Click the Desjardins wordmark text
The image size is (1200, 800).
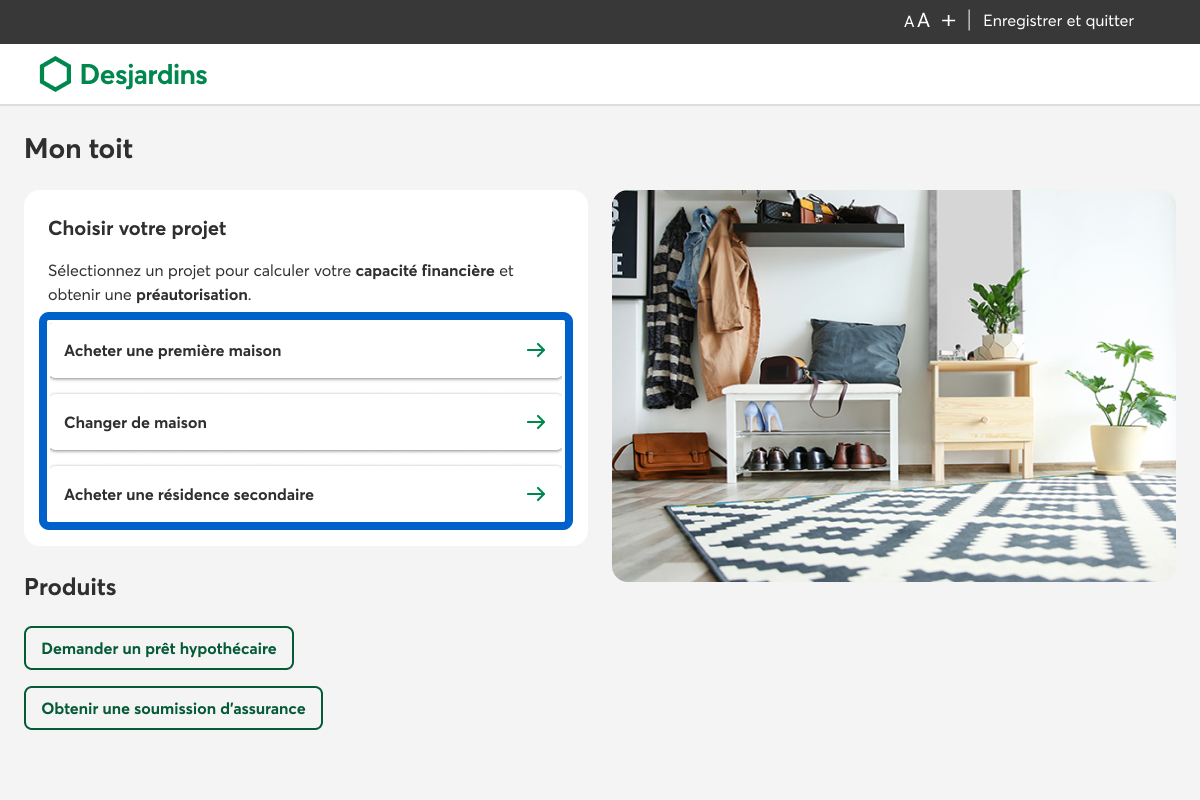point(143,75)
